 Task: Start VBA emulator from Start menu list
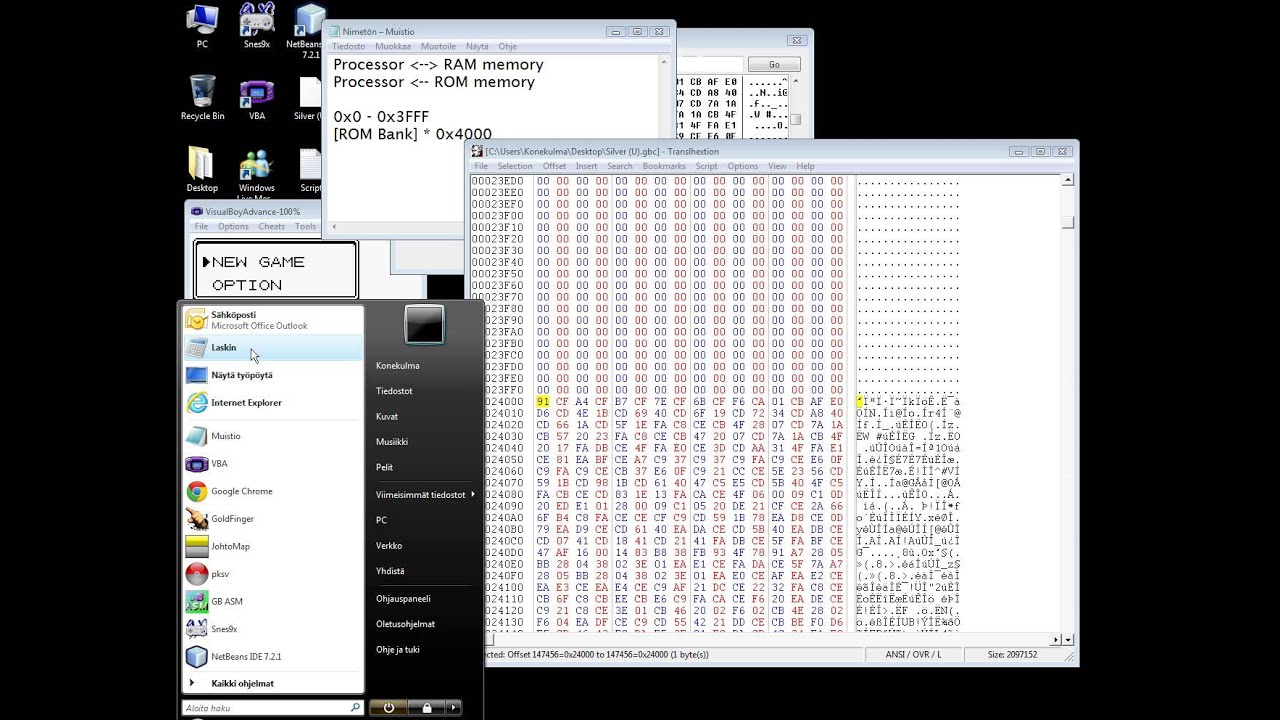pyautogui.click(x=272, y=464)
